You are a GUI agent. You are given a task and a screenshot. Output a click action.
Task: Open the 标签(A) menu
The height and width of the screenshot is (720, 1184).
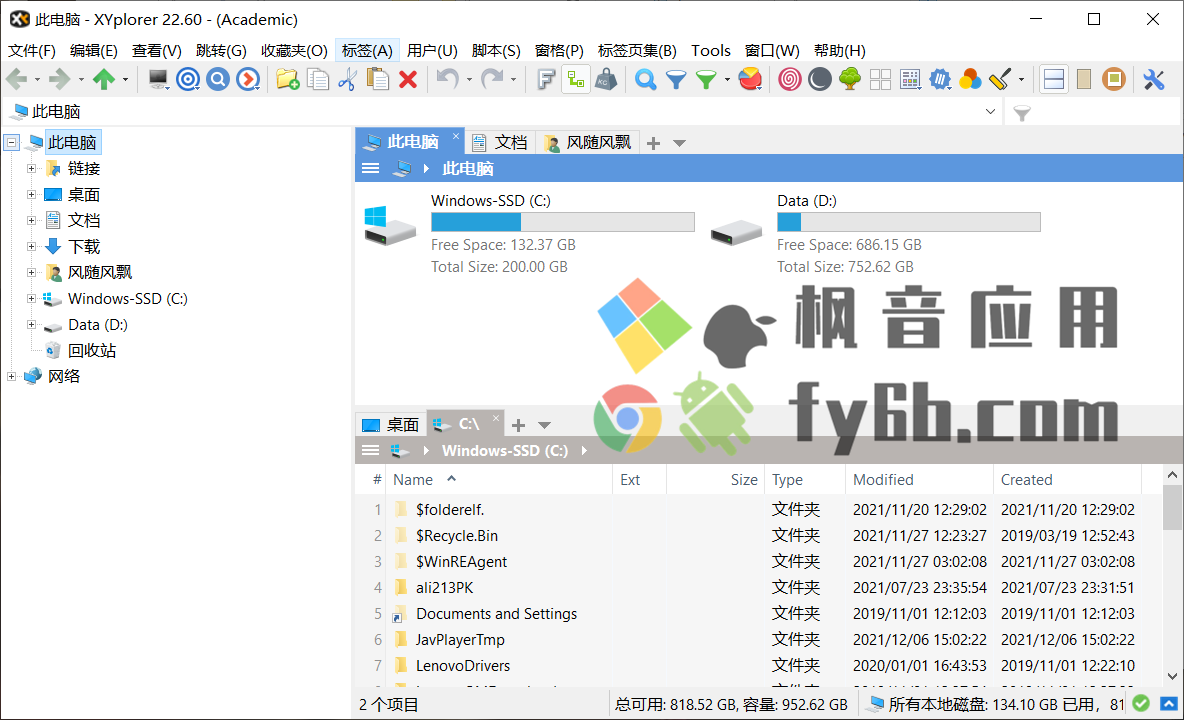click(367, 51)
